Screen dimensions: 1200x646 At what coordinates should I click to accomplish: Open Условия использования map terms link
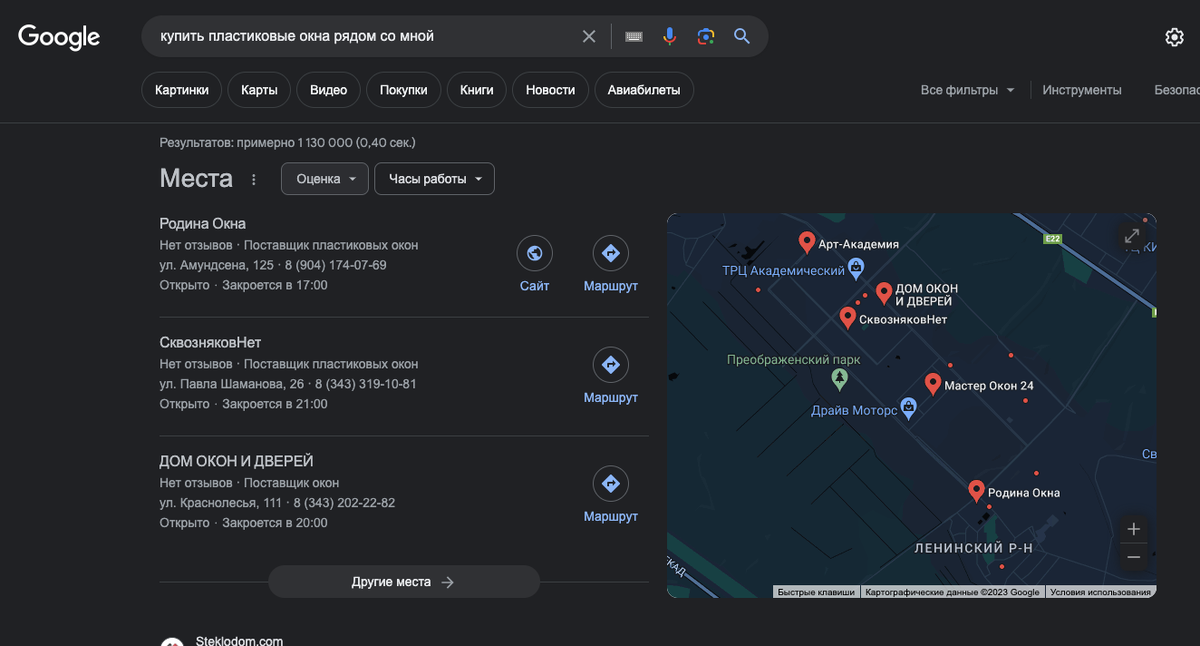1100,592
